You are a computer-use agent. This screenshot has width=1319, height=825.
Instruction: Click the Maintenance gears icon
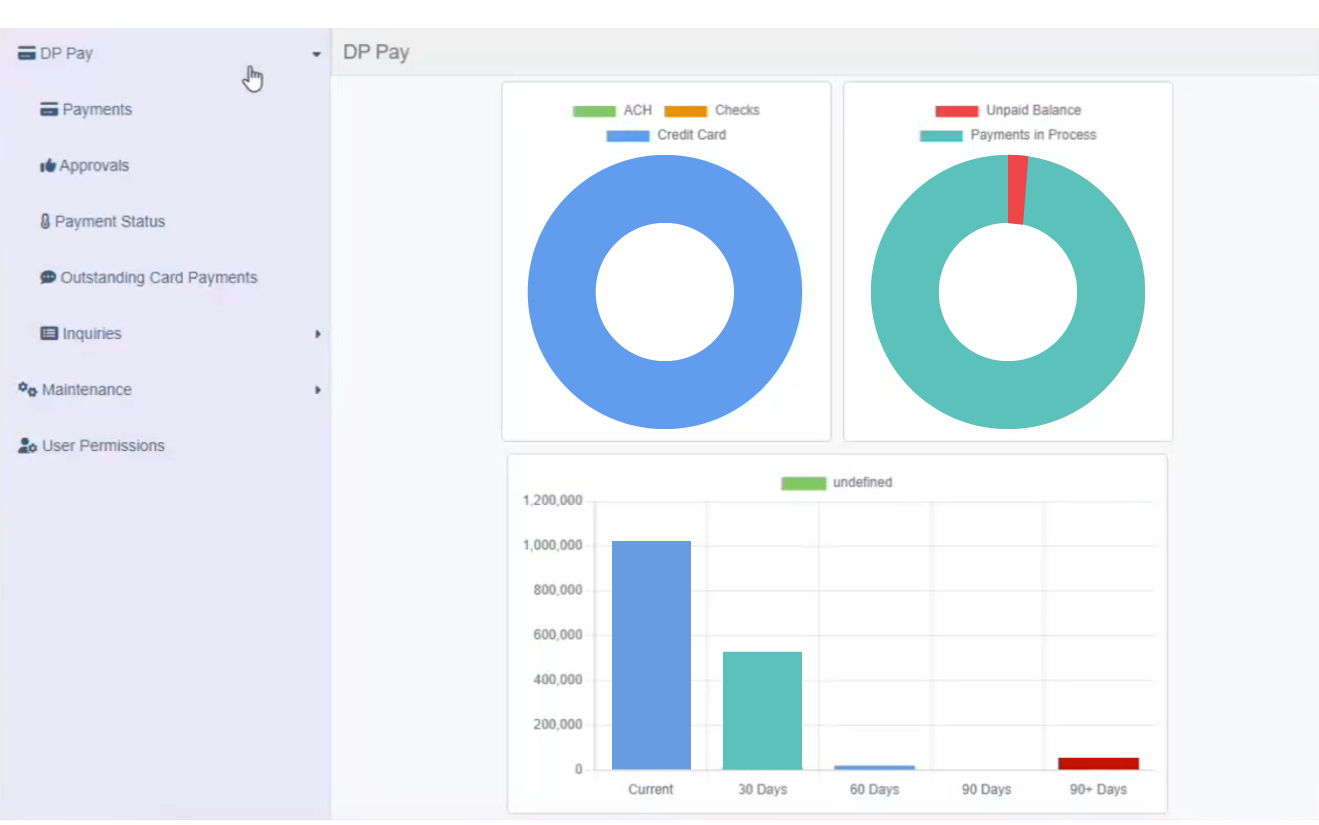point(28,390)
